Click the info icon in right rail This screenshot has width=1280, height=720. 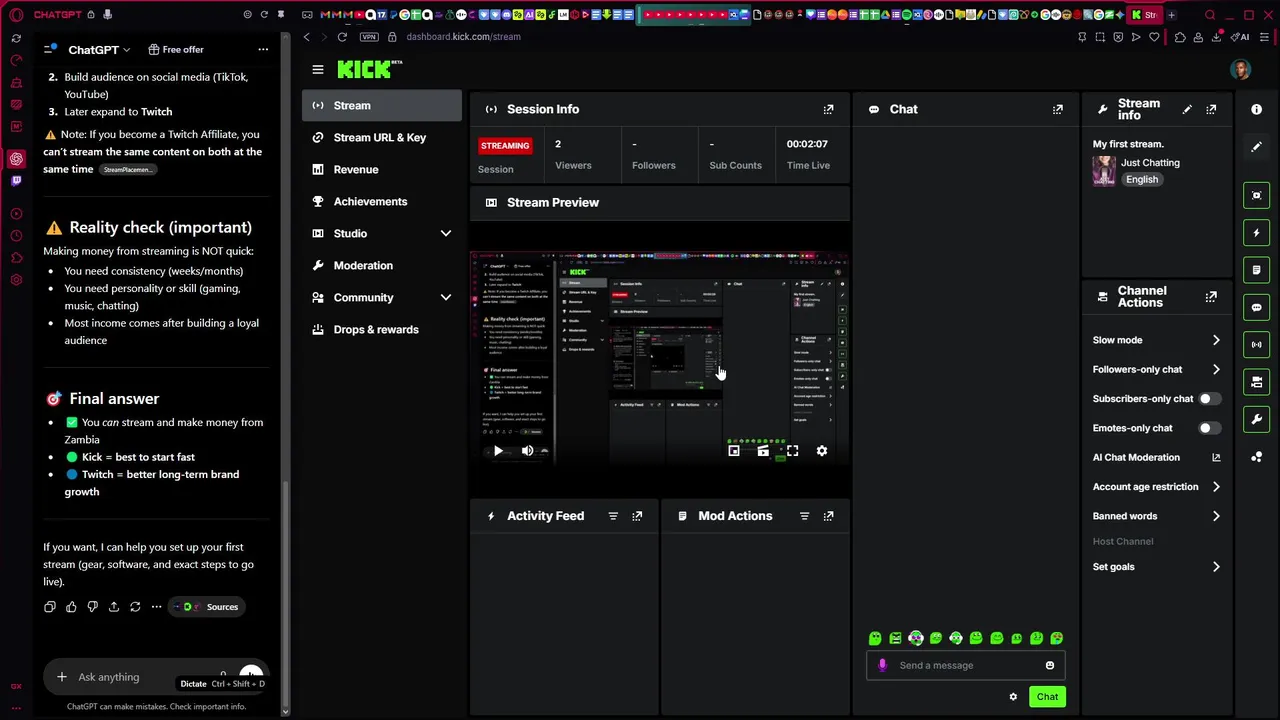coord(1257,109)
